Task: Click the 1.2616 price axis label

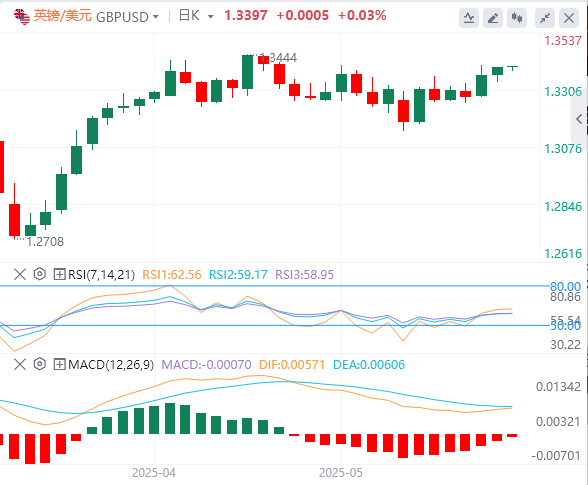Action: pos(563,254)
